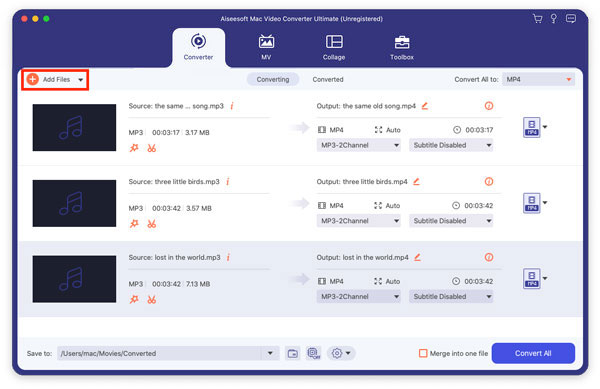
Task: Click the Add Files button
Action: point(55,80)
